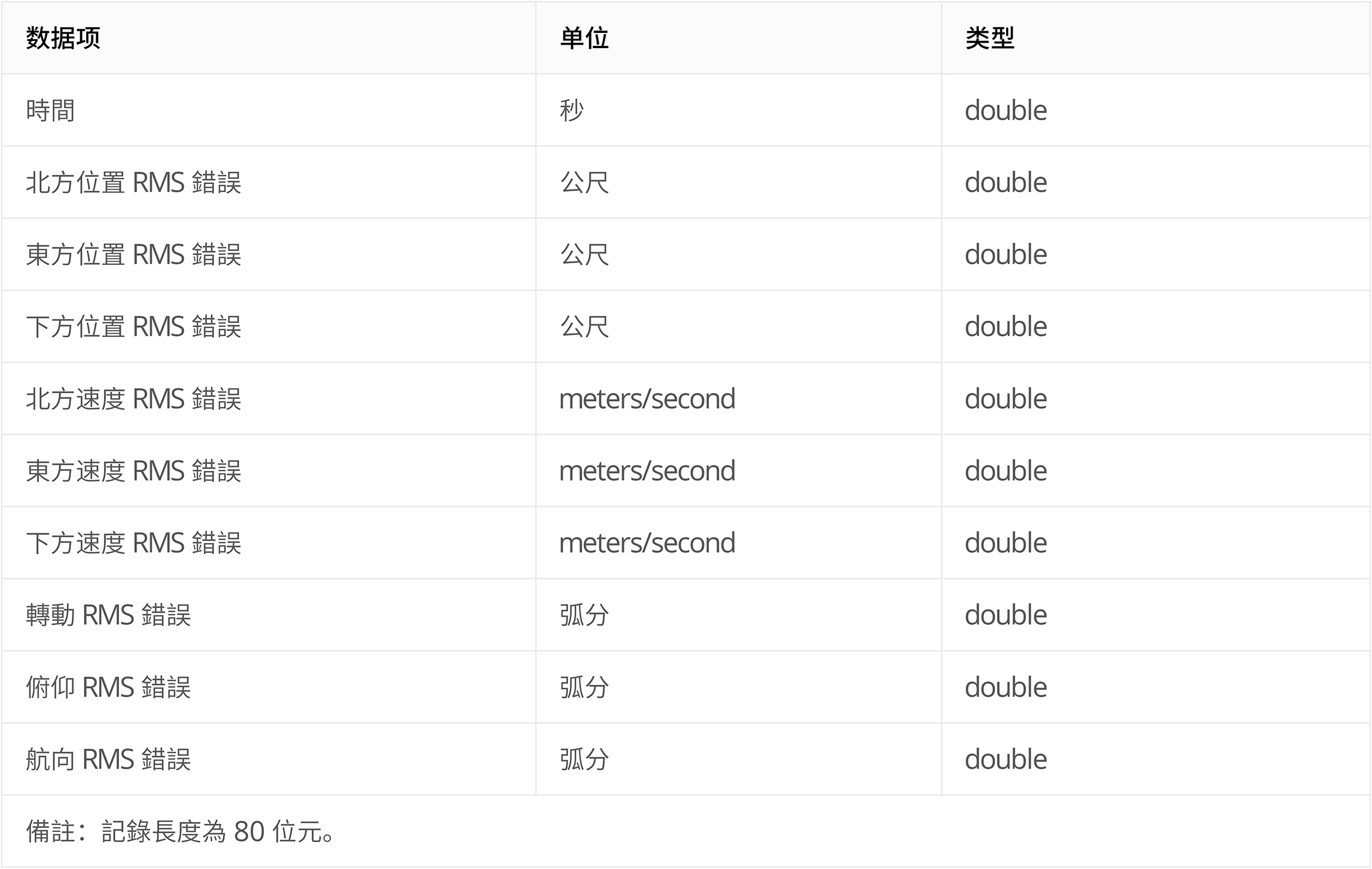
Task: Click meters/second in 北方速度 row
Action: point(647,399)
